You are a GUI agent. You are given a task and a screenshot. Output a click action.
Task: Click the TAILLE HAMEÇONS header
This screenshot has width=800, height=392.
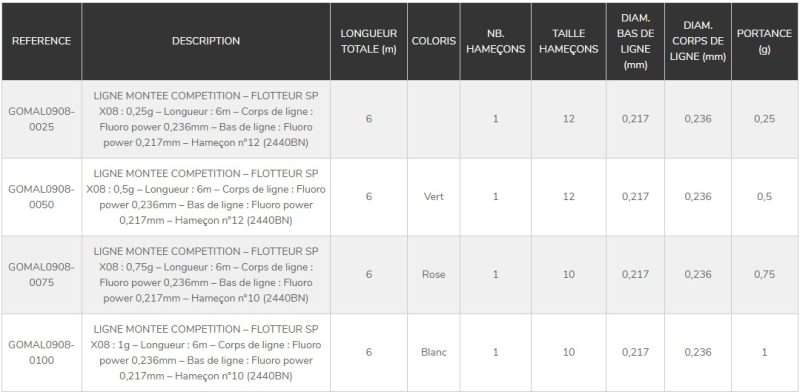[569, 41]
